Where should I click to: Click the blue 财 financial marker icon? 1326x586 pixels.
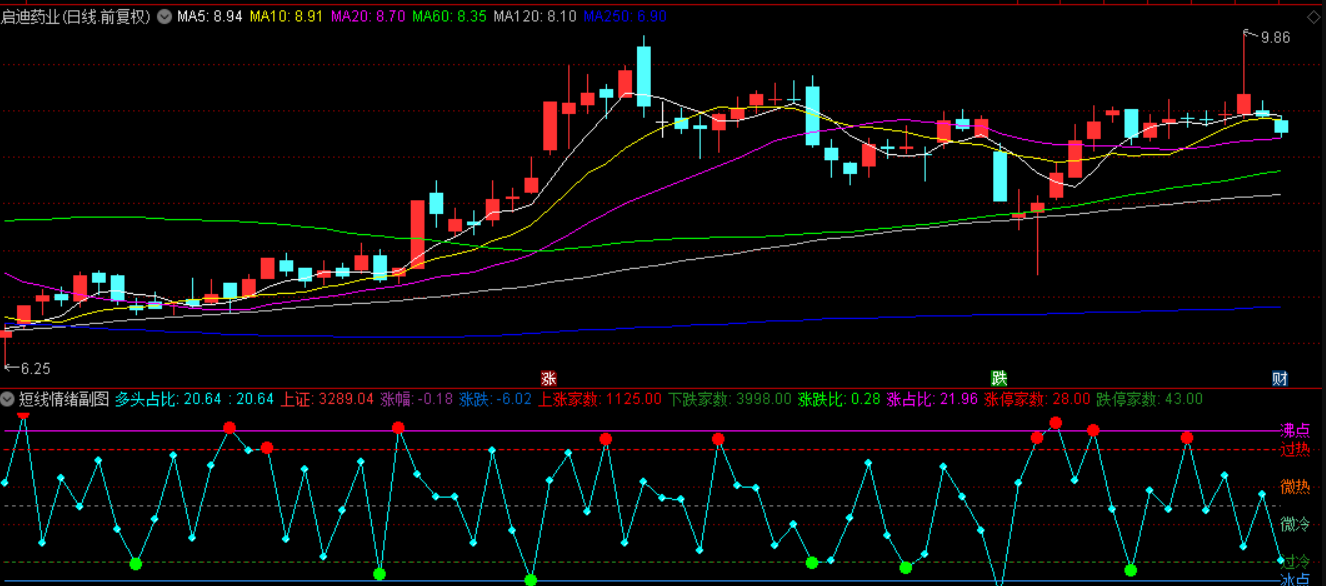pyautogui.click(x=1280, y=378)
